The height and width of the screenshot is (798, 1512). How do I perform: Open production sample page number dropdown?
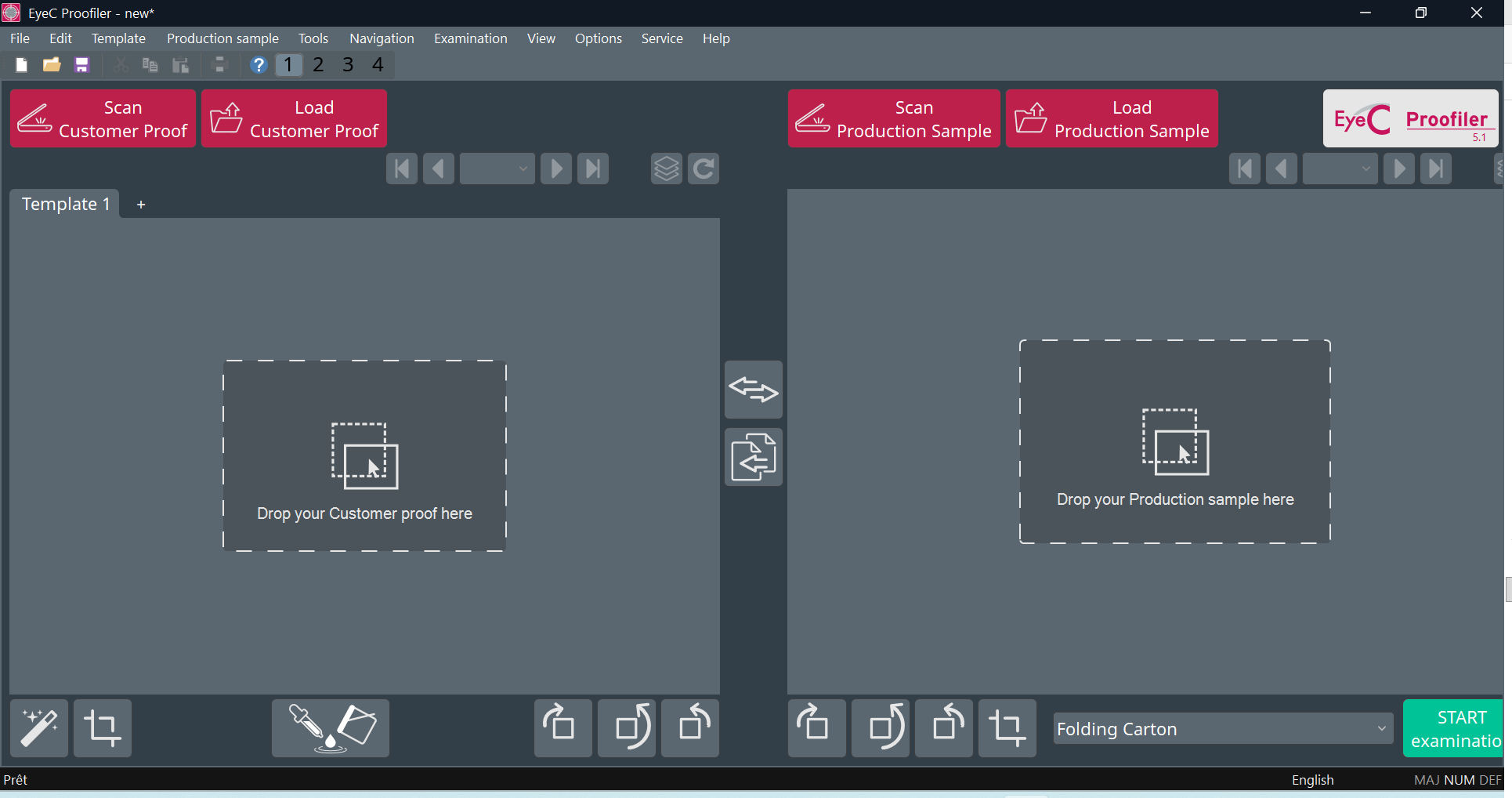pyautogui.click(x=1340, y=169)
